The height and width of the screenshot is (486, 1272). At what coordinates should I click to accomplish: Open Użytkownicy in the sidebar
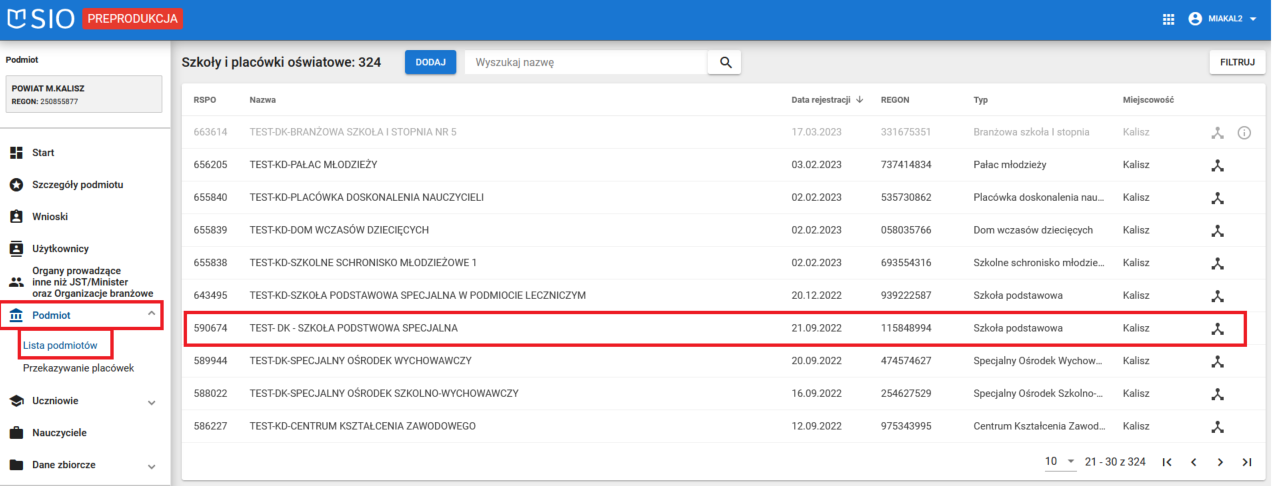[85, 248]
